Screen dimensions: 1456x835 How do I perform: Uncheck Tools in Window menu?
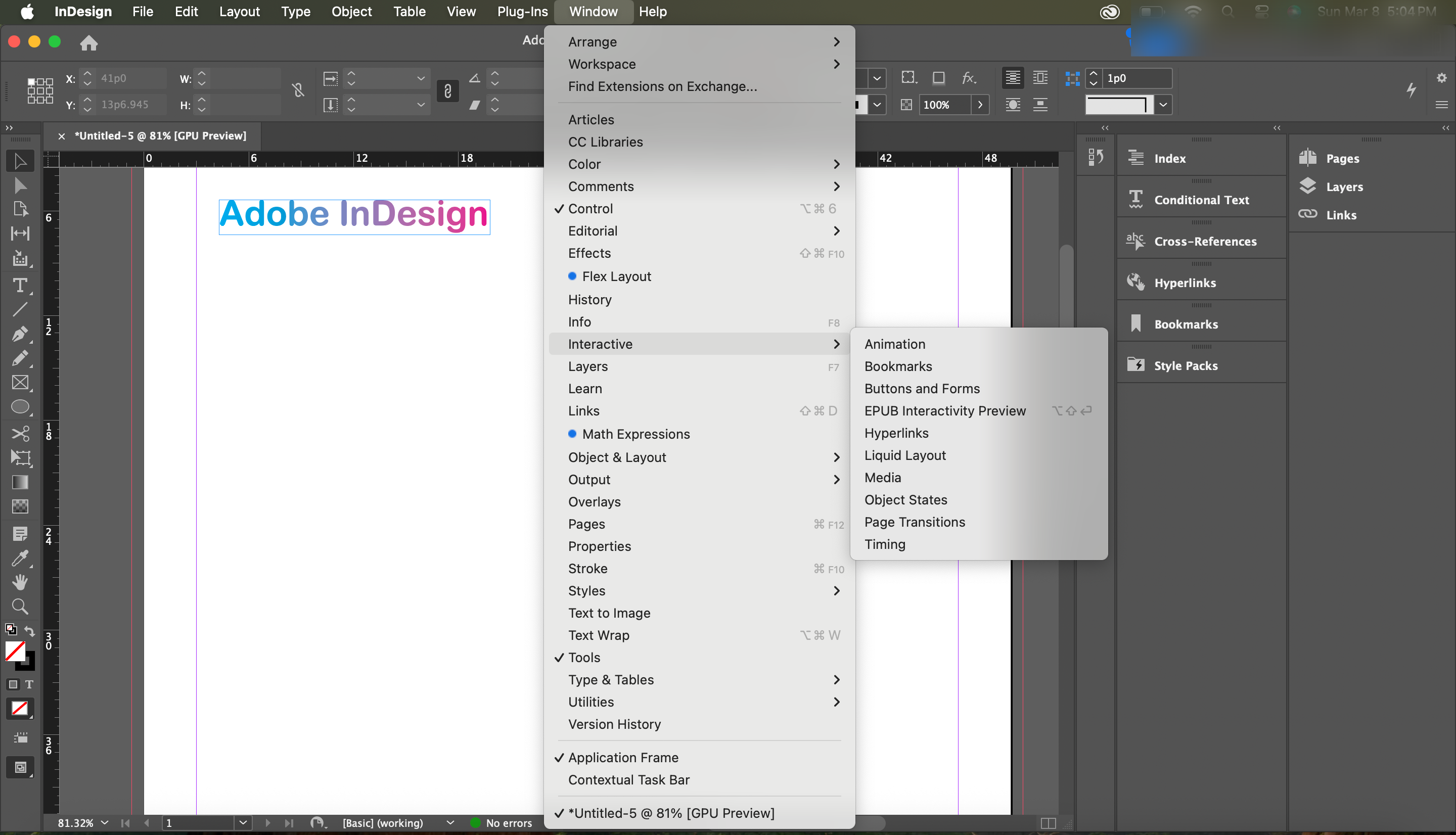point(584,657)
